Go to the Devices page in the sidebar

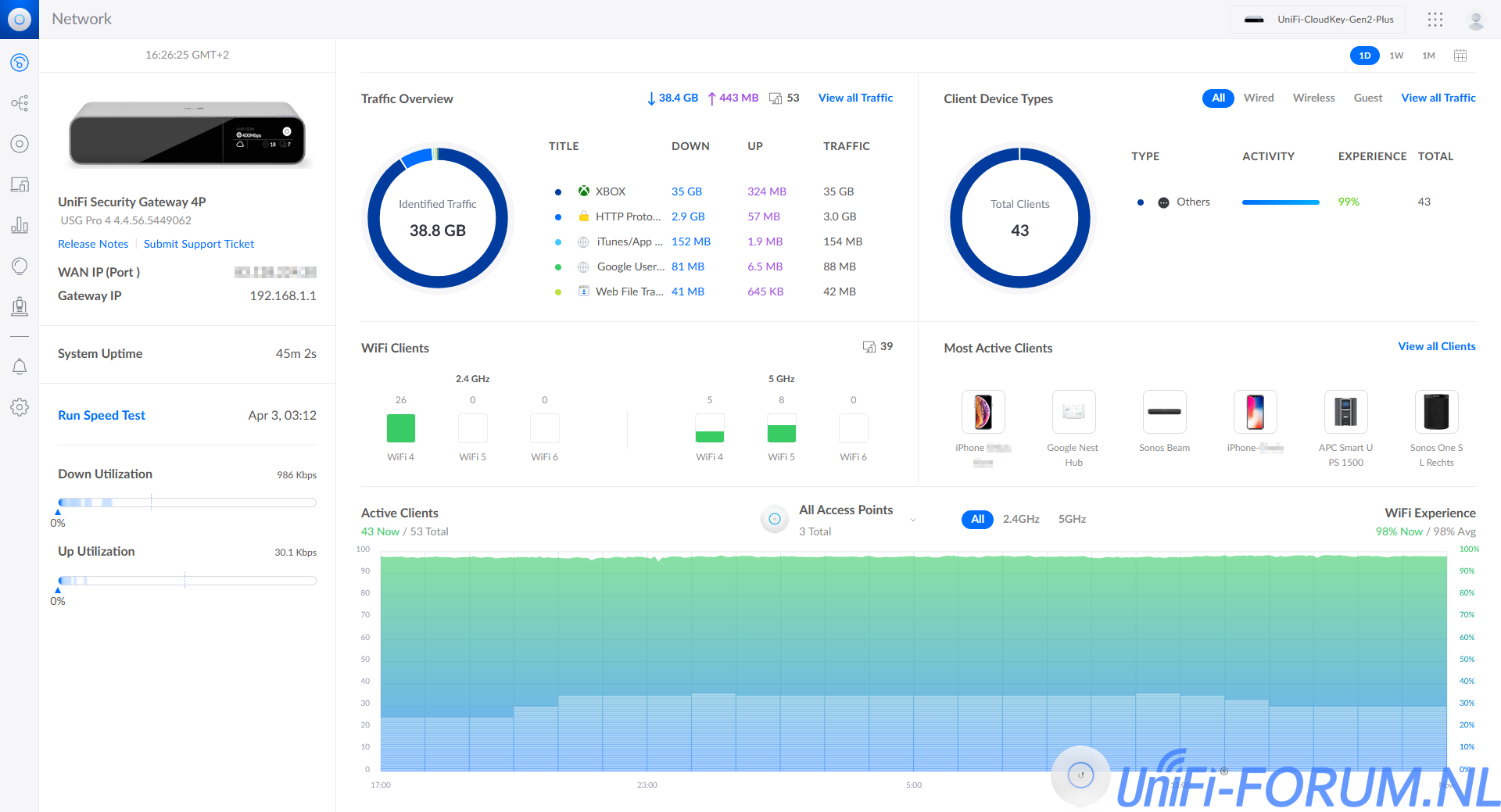coord(20,184)
